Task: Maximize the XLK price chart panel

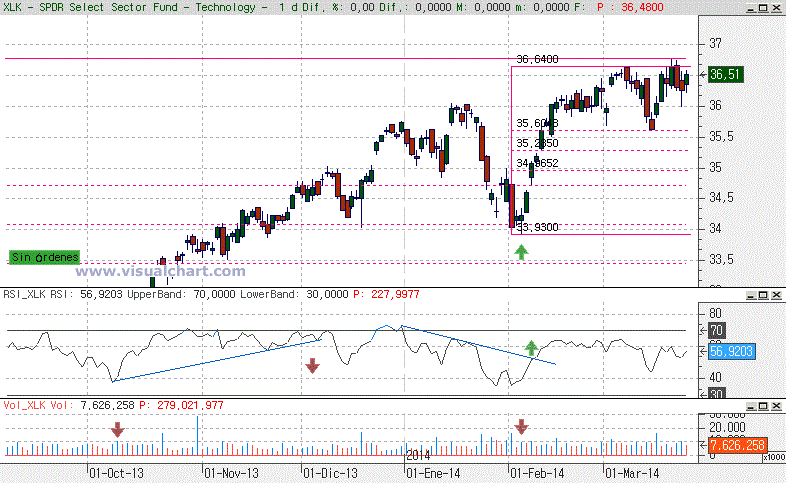Action: (x=763, y=8)
